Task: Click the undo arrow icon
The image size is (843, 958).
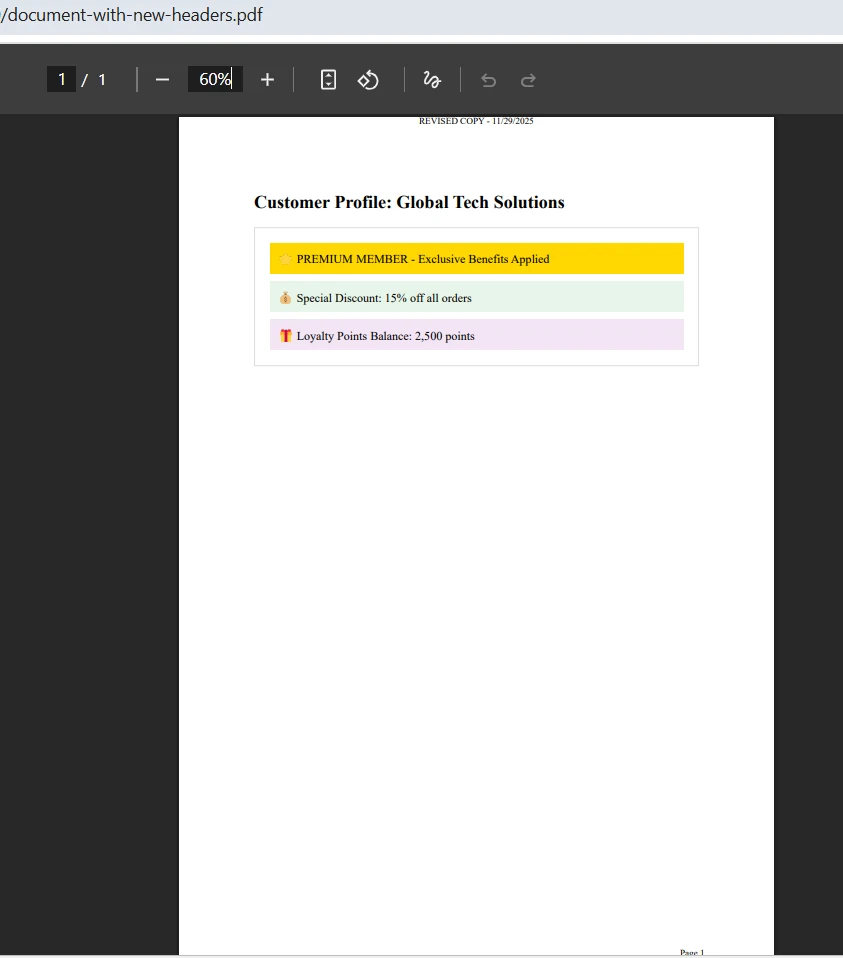Action: pyautogui.click(x=488, y=79)
